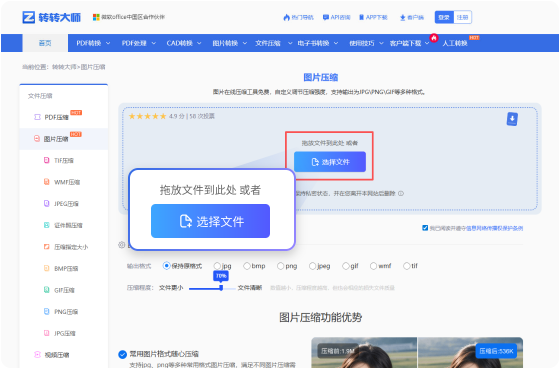Click the 压缩后:536K sample image

click(470, 352)
